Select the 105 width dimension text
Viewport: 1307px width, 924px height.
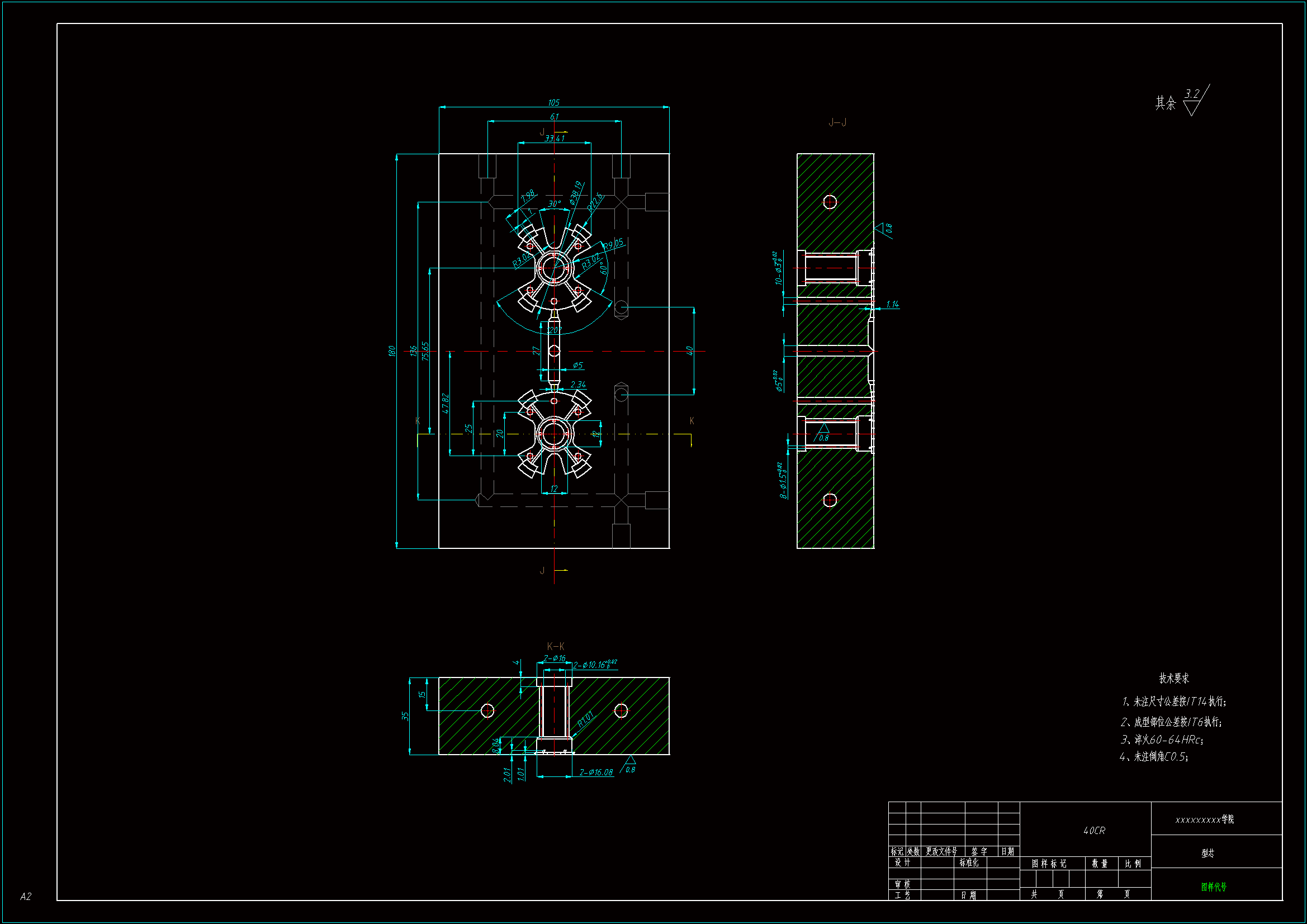click(553, 102)
